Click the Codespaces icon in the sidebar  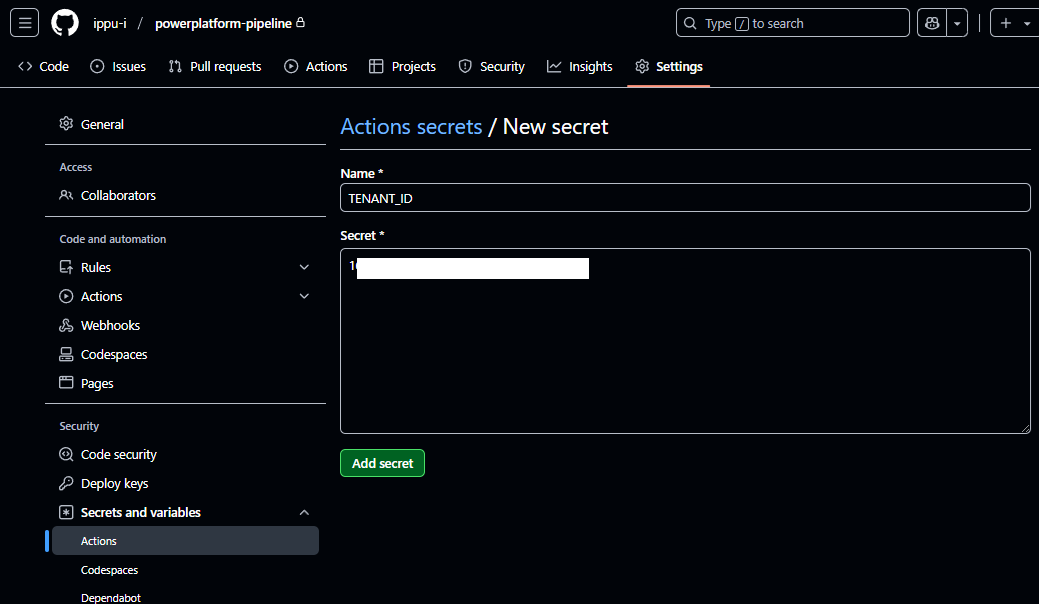point(64,354)
